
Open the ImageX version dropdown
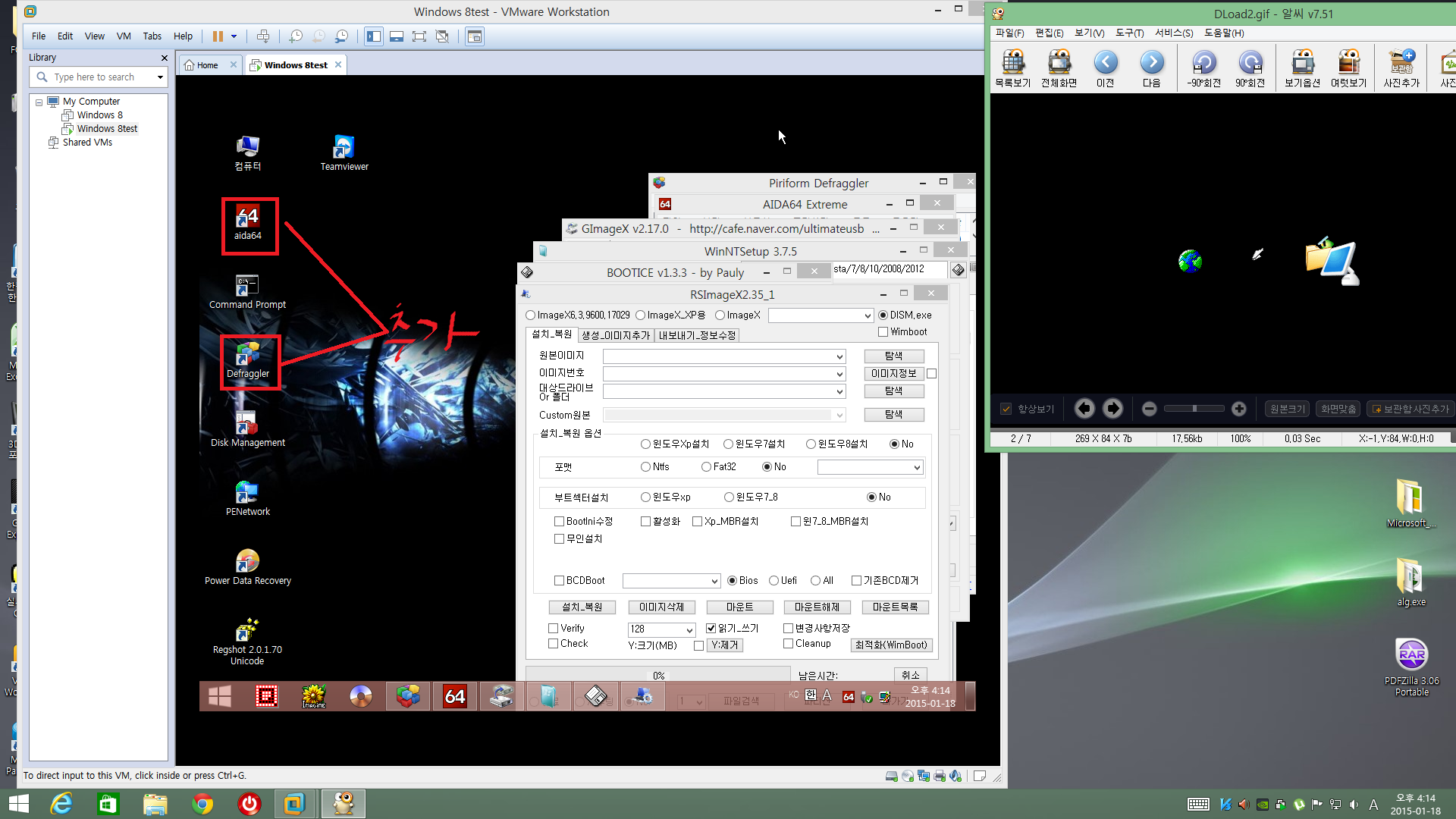(868, 315)
